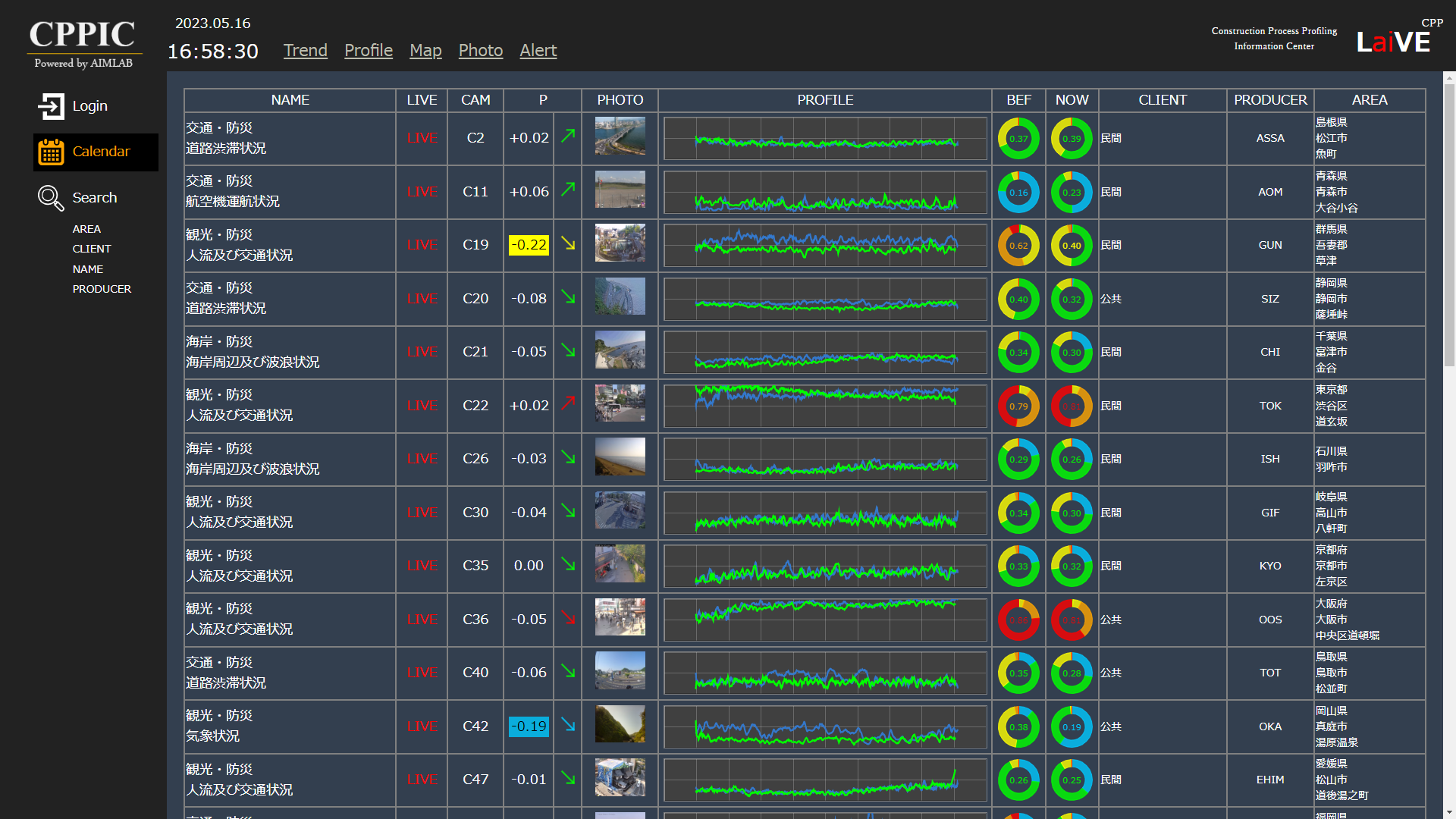Click the red down arrow for C36
This screenshot has width=1456, height=819.
click(568, 617)
